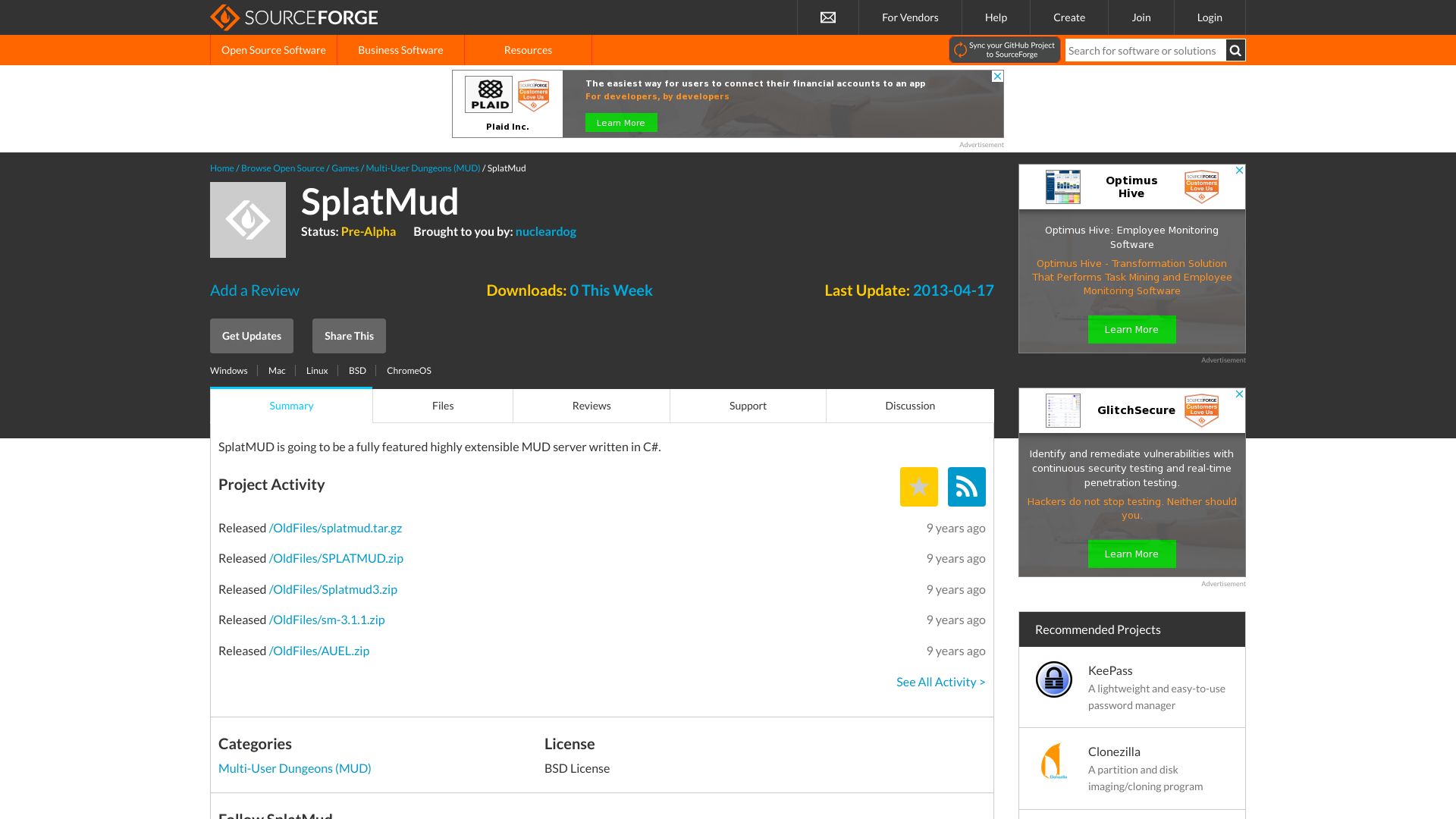The height and width of the screenshot is (819, 1456).
Task: Click Learn More in Plaid ad
Action: (x=621, y=123)
